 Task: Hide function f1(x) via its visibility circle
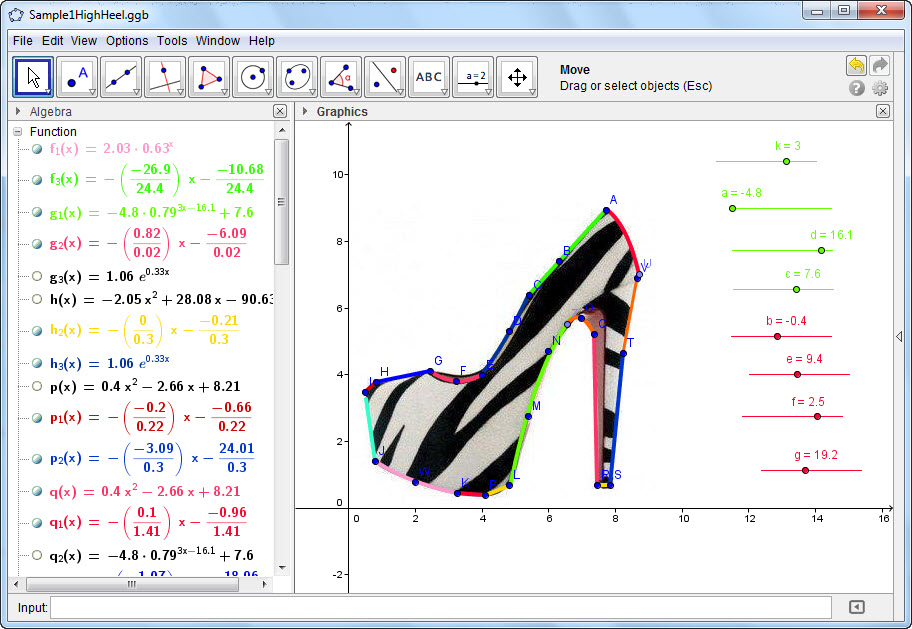37,149
